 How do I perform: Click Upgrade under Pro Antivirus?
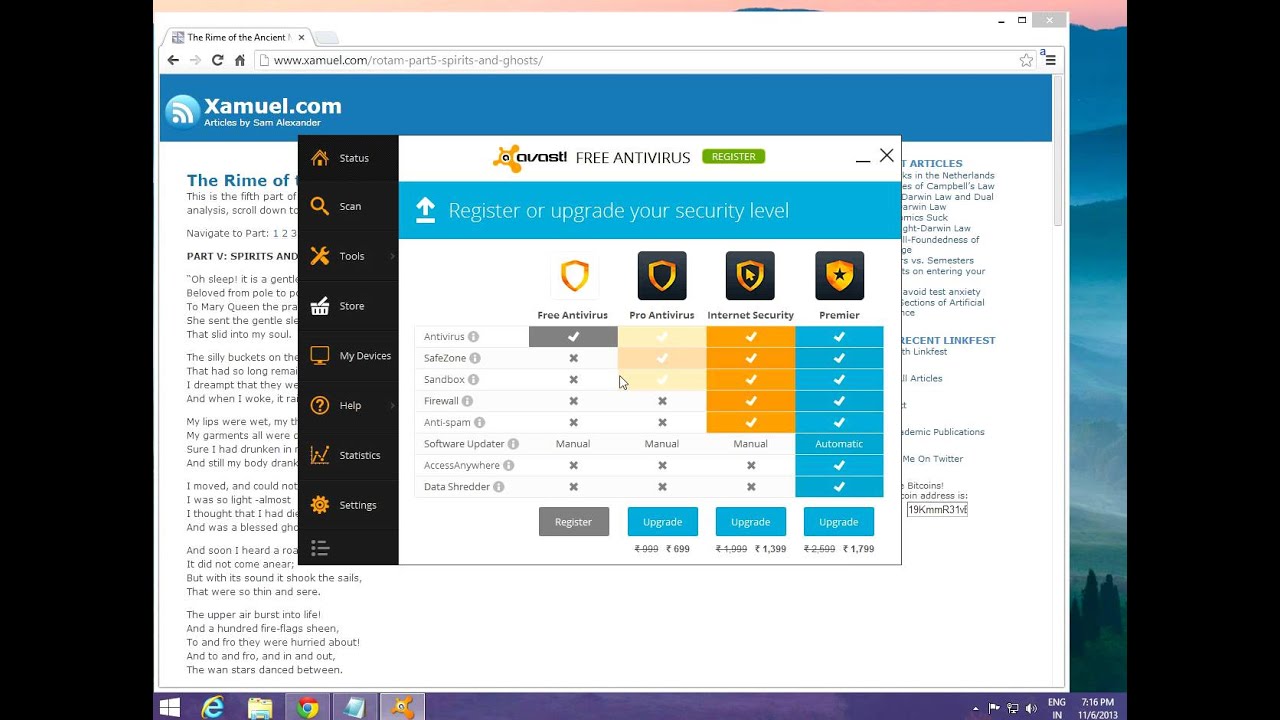662,522
